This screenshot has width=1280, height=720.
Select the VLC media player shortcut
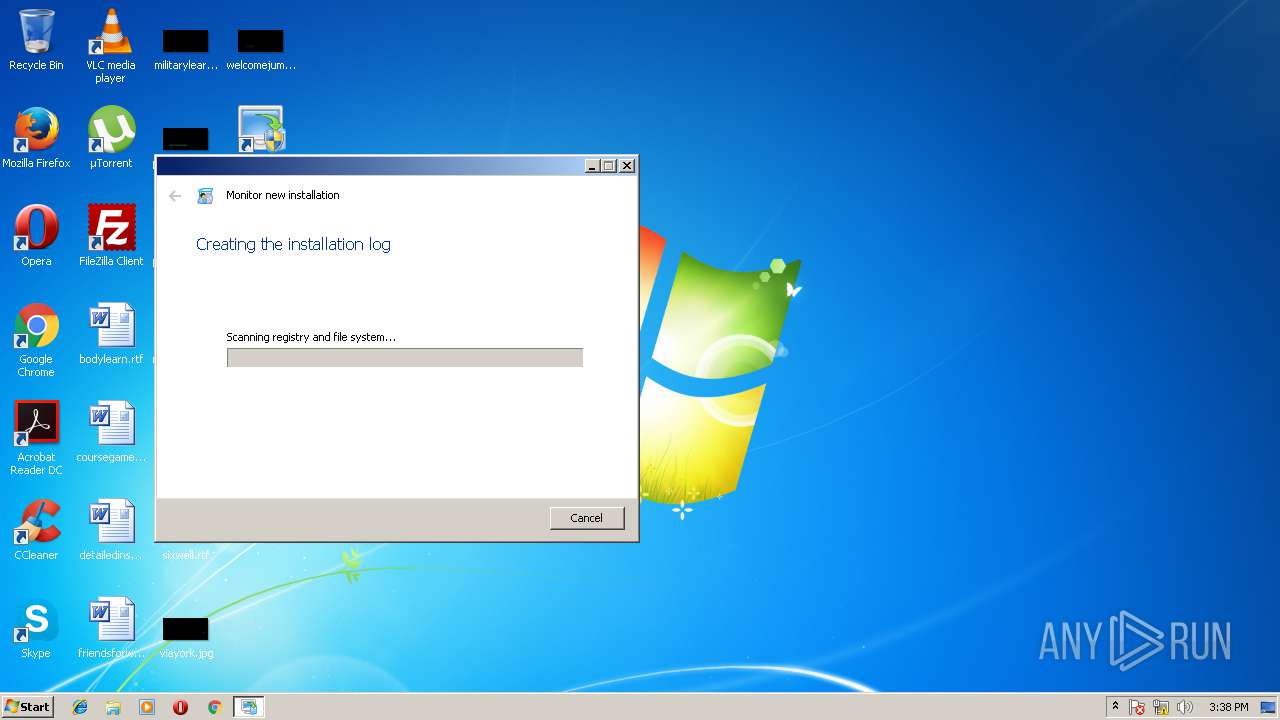coord(111,46)
